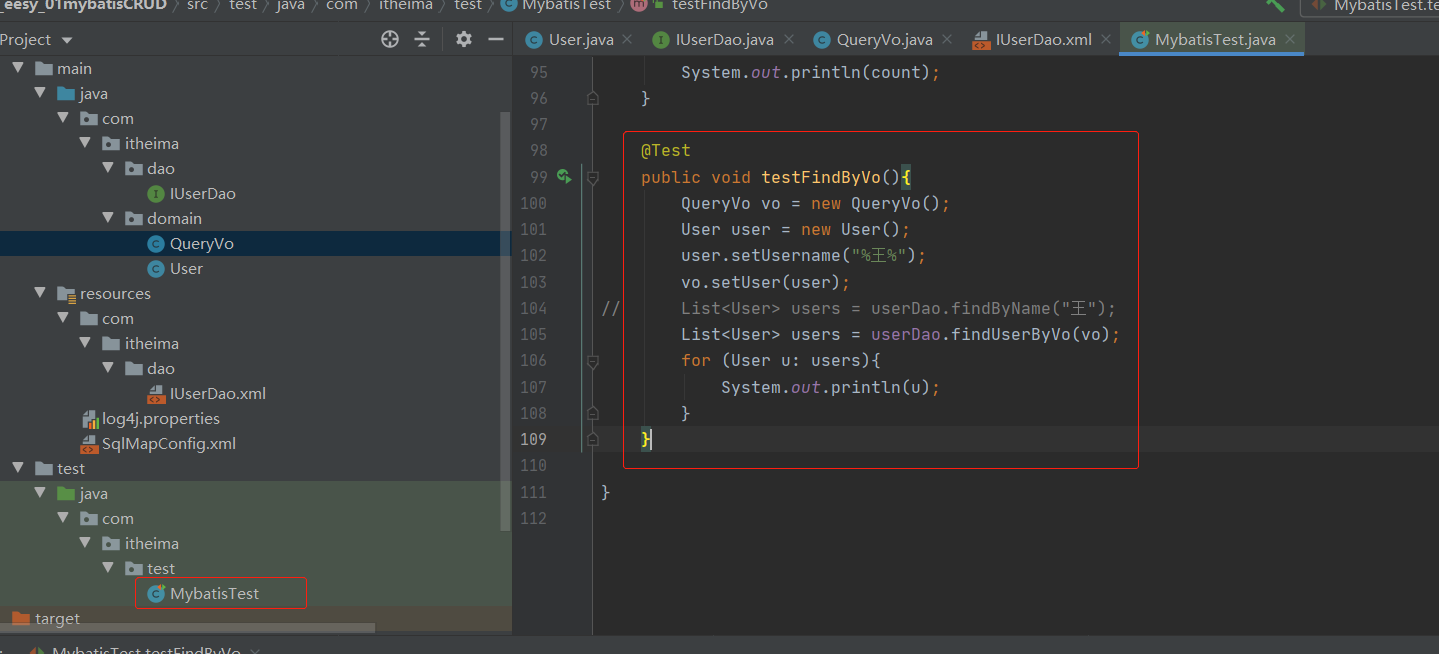Select the MybatisTest.java tab

click(x=1214, y=39)
